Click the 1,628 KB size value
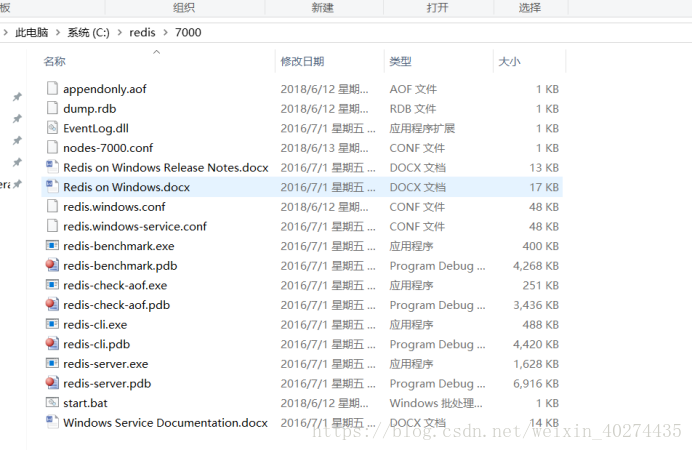Screen dimensions: 693x451 536,363
